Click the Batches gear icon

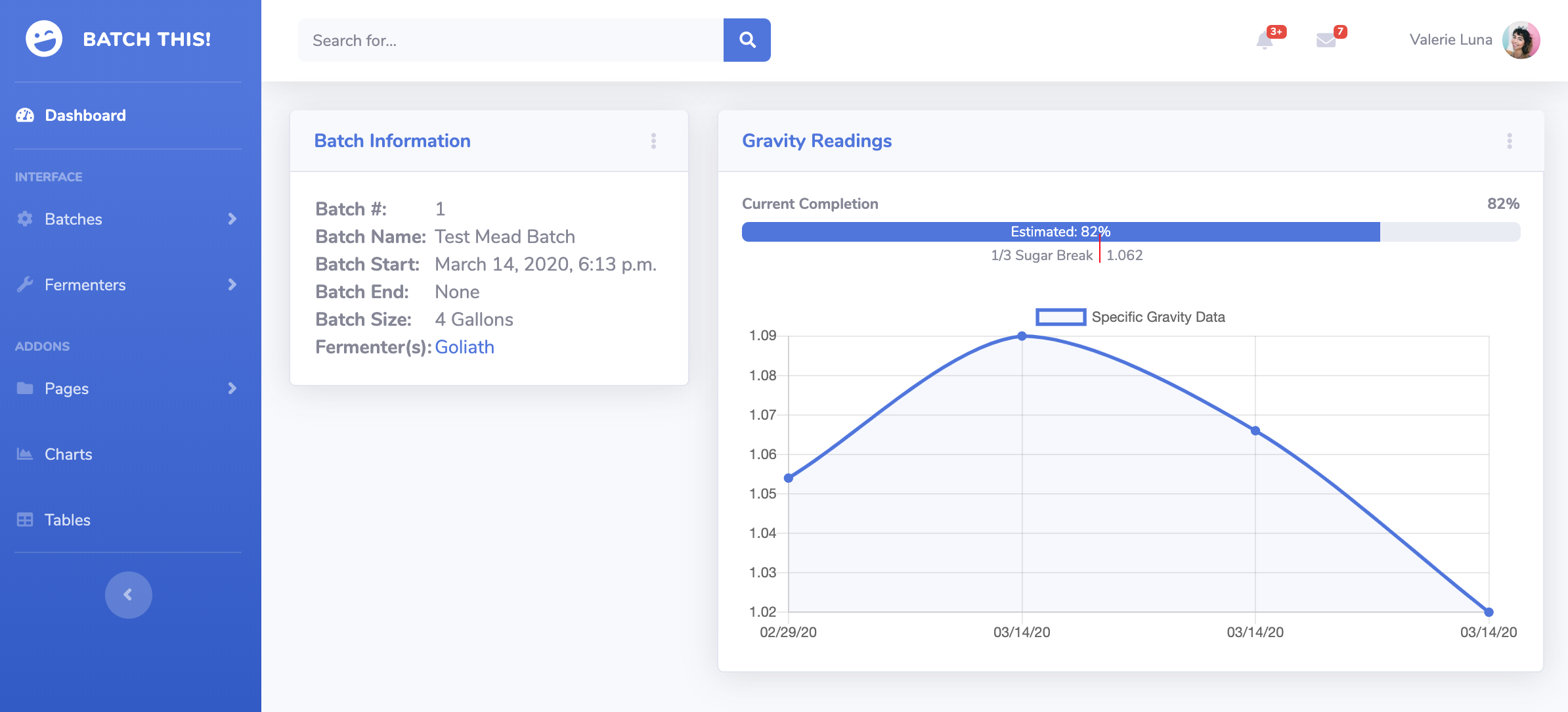pos(25,219)
